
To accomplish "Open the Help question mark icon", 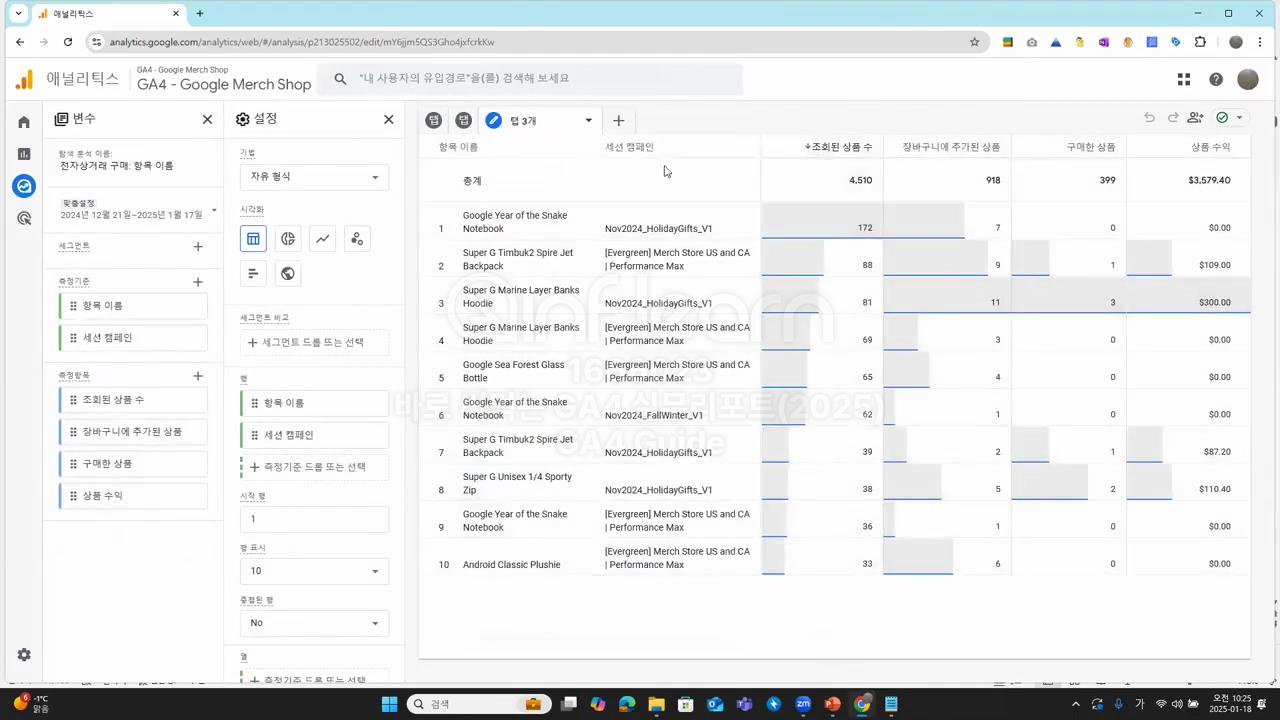I will [x=1216, y=79].
